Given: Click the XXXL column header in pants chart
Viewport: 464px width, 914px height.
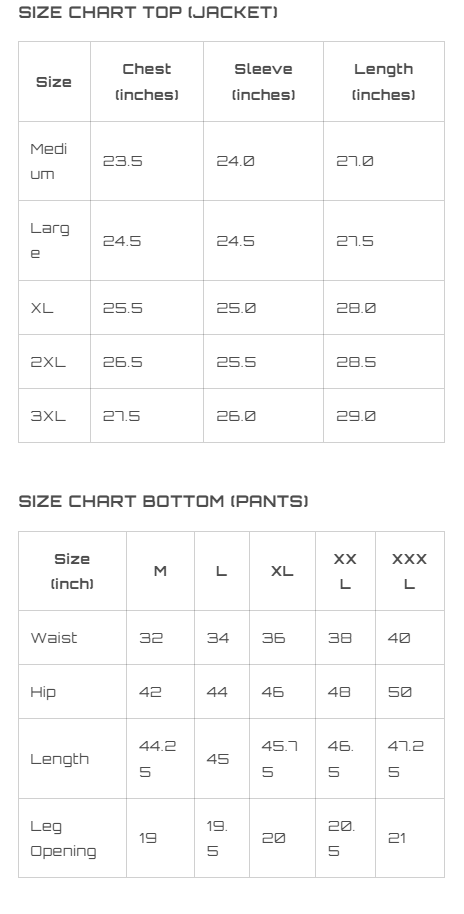Looking at the screenshot, I should [x=409, y=571].
